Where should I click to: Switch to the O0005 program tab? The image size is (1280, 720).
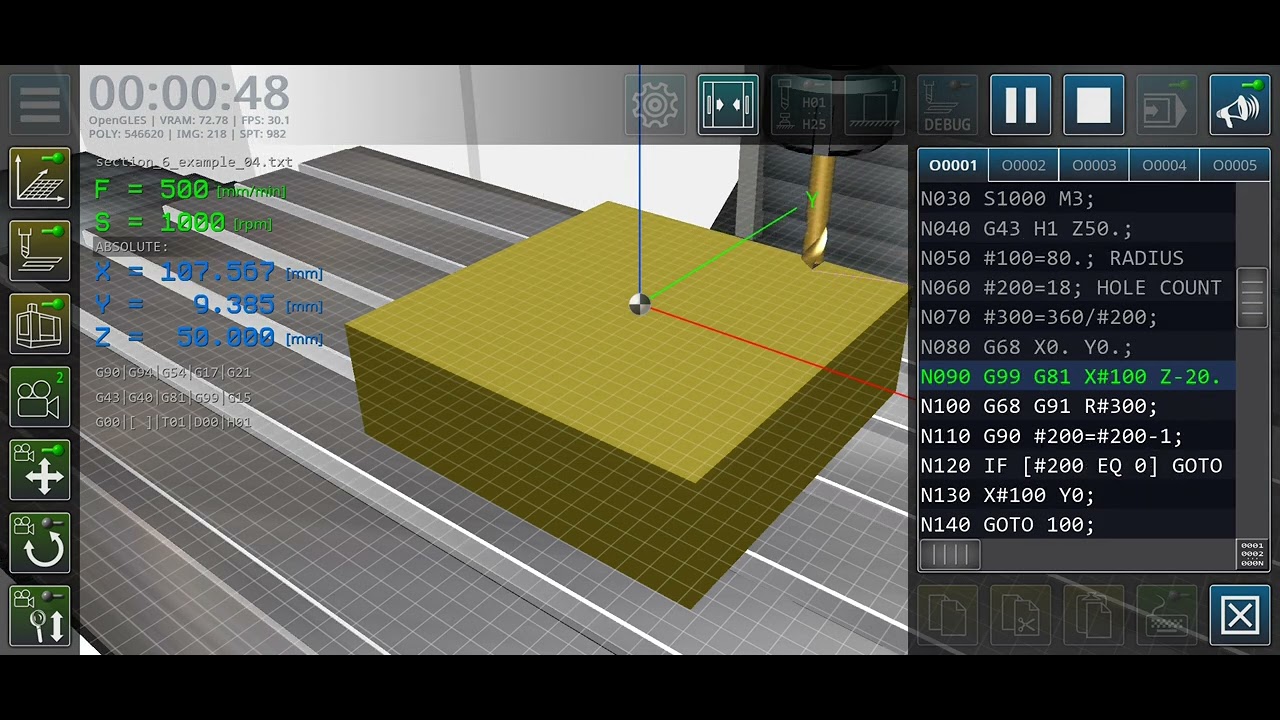1235,165
